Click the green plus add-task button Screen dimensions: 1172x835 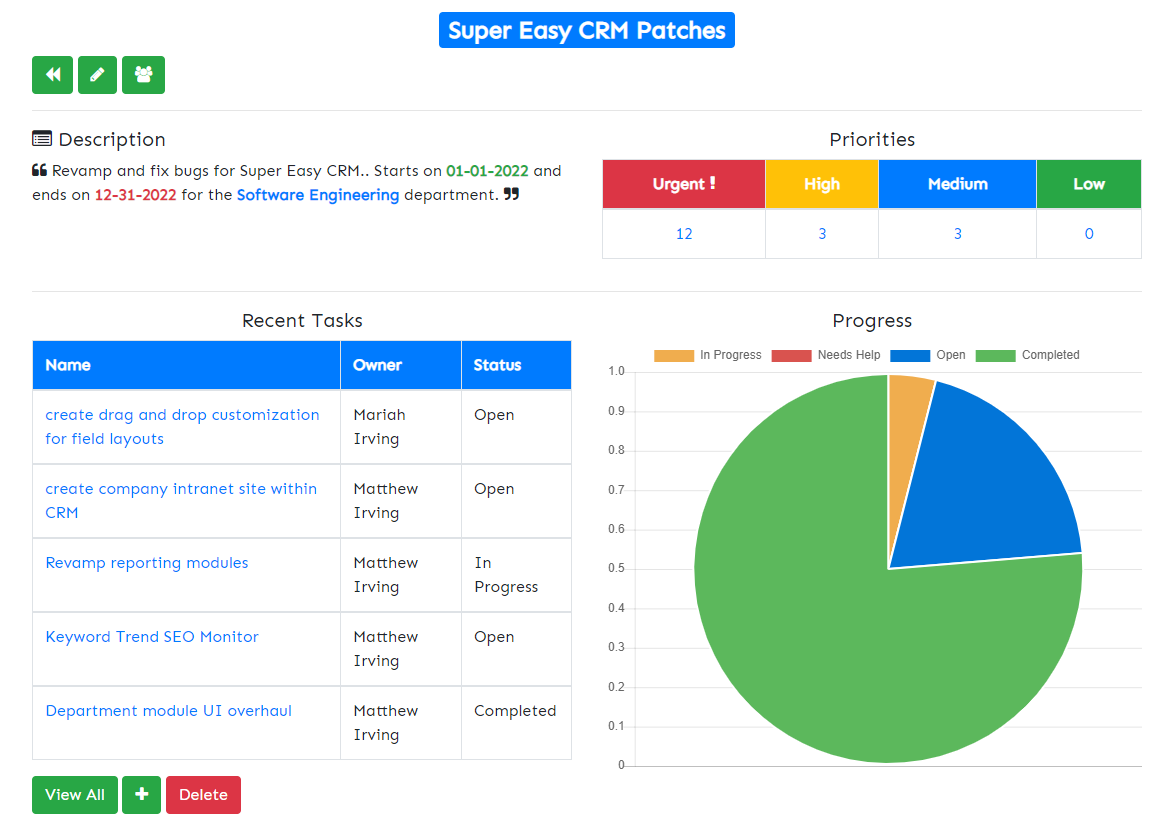pyautogui.click(x=141, y=795)
